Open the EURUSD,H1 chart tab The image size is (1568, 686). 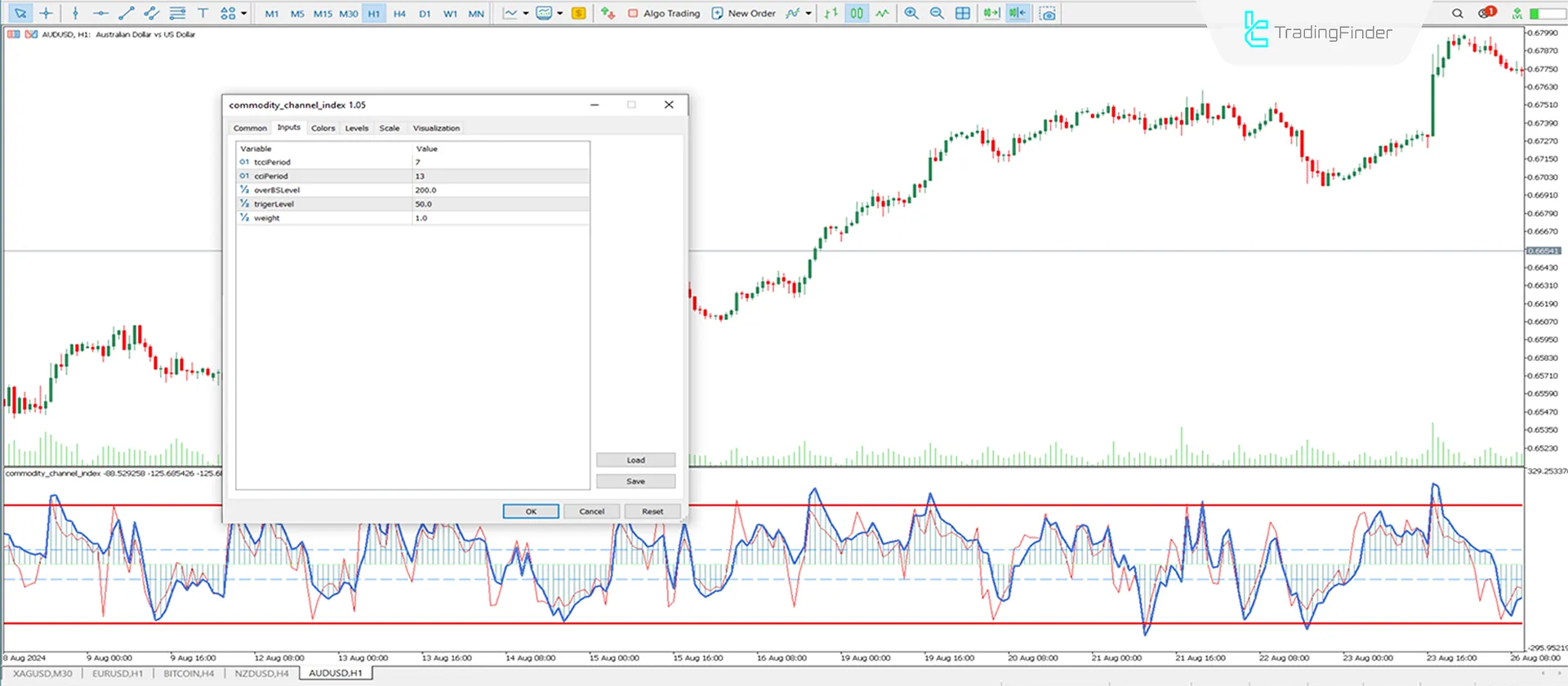click(117, 674)
